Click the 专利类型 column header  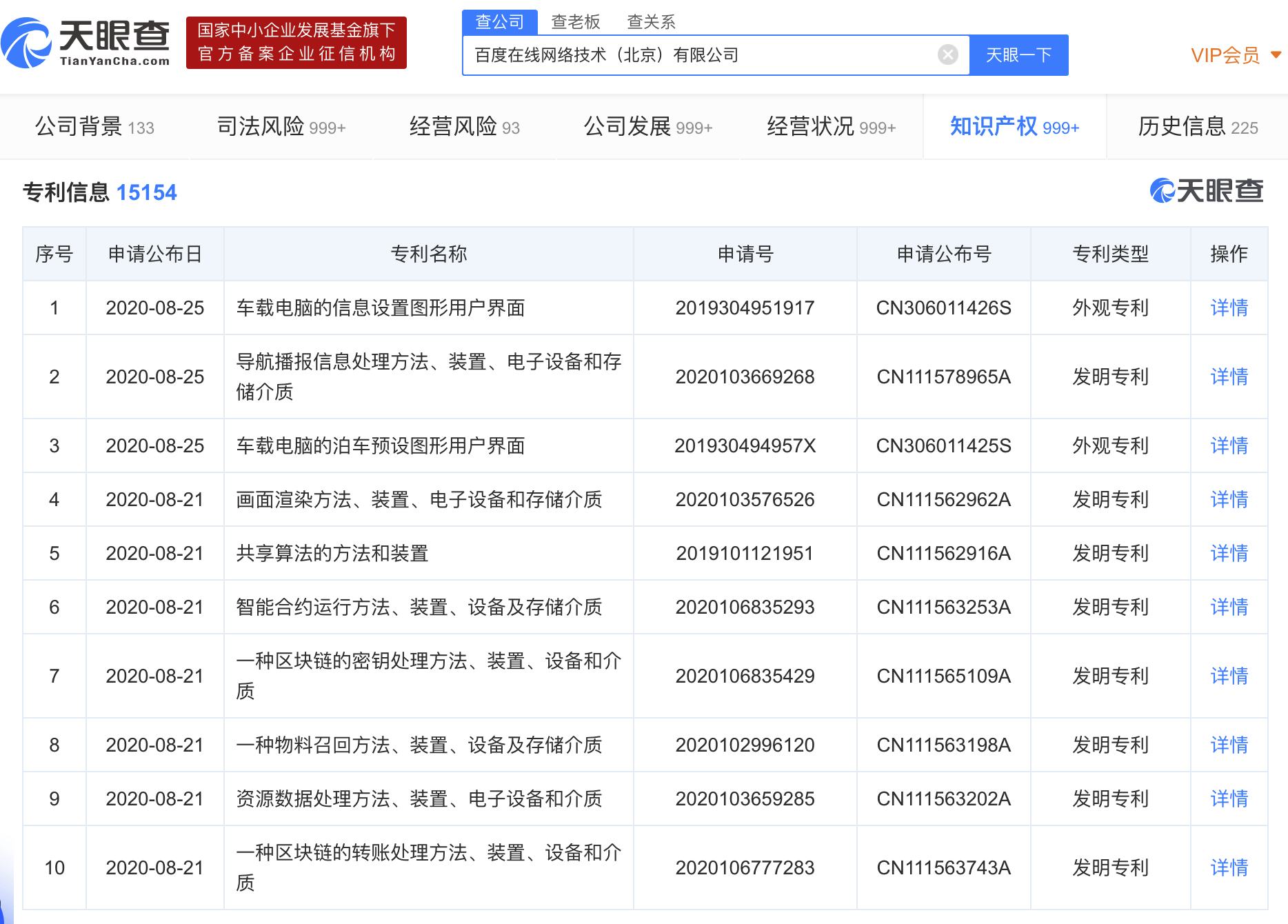click(1110, 254)
